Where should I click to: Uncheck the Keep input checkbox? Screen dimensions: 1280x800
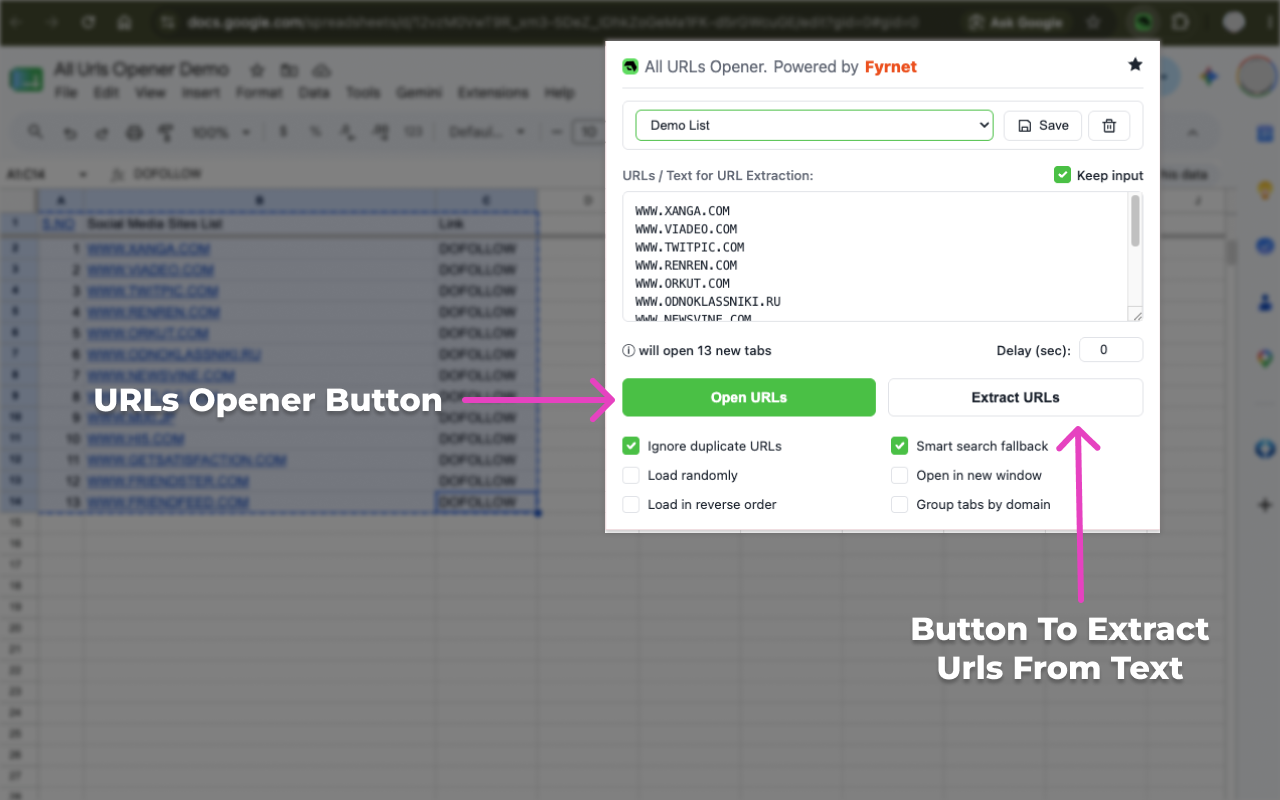(1062, 175)
